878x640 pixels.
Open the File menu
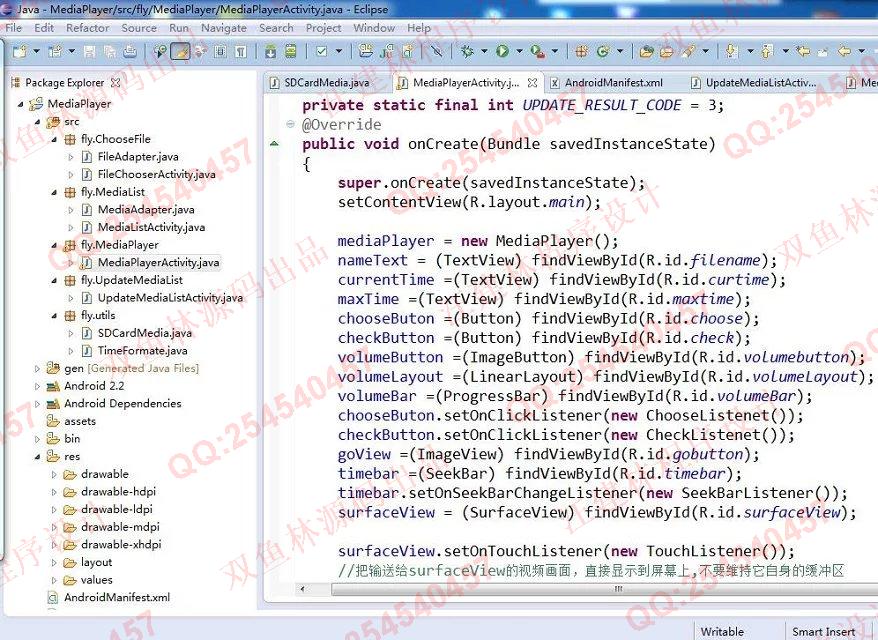pyautogui.click(x=13, y=28)
